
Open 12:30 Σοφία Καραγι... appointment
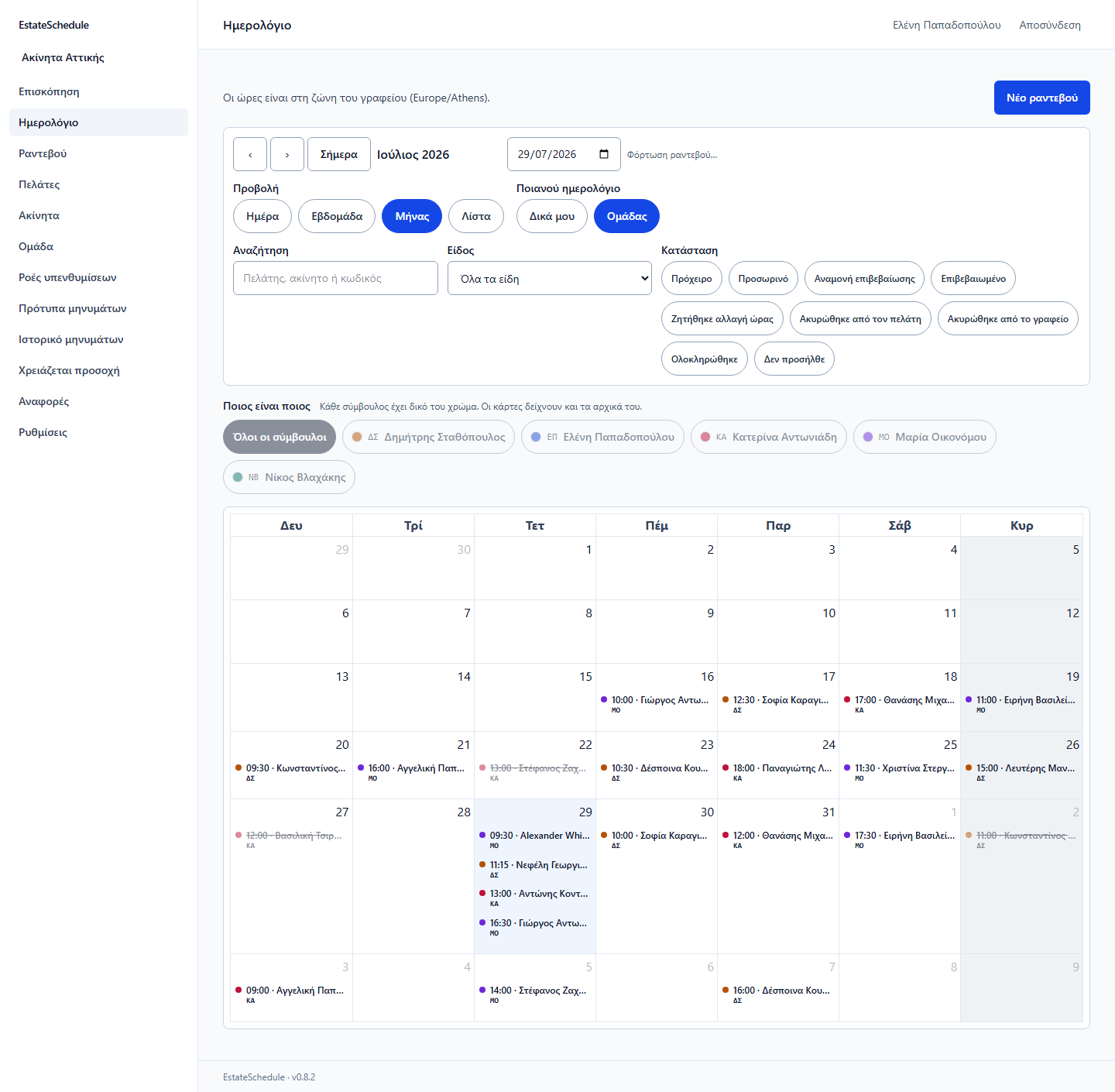(778, 704)
